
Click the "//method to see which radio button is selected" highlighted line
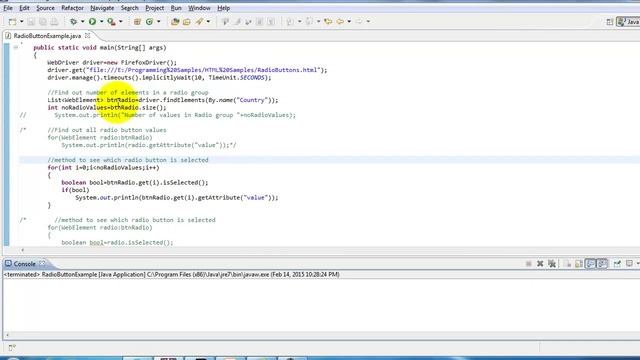click(x=128, y=160)
